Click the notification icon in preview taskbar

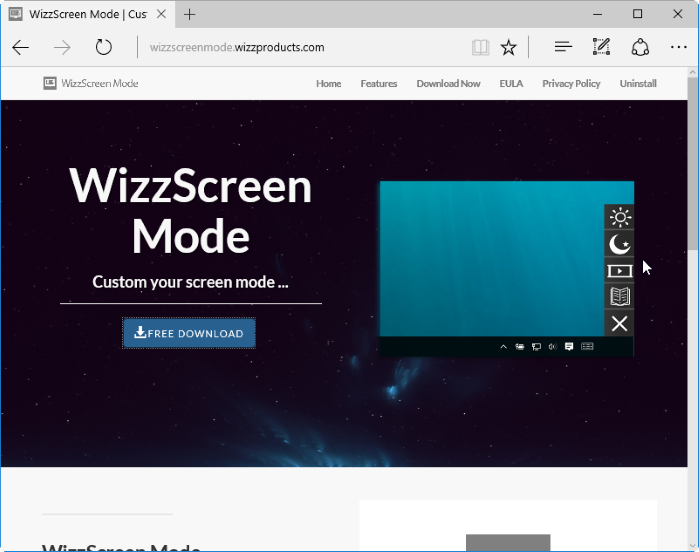569,346
